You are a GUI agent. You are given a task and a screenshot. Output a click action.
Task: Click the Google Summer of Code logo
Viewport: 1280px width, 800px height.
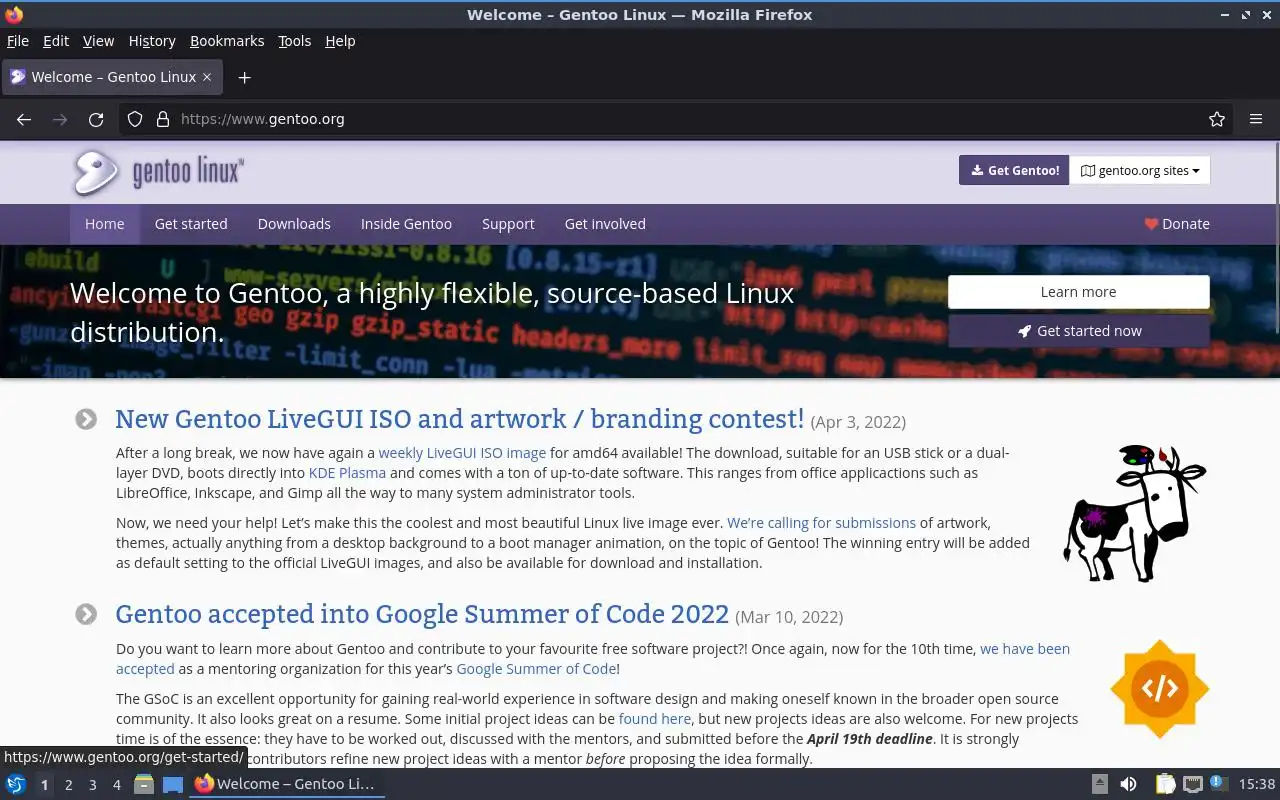click(x=1160, y=688)
